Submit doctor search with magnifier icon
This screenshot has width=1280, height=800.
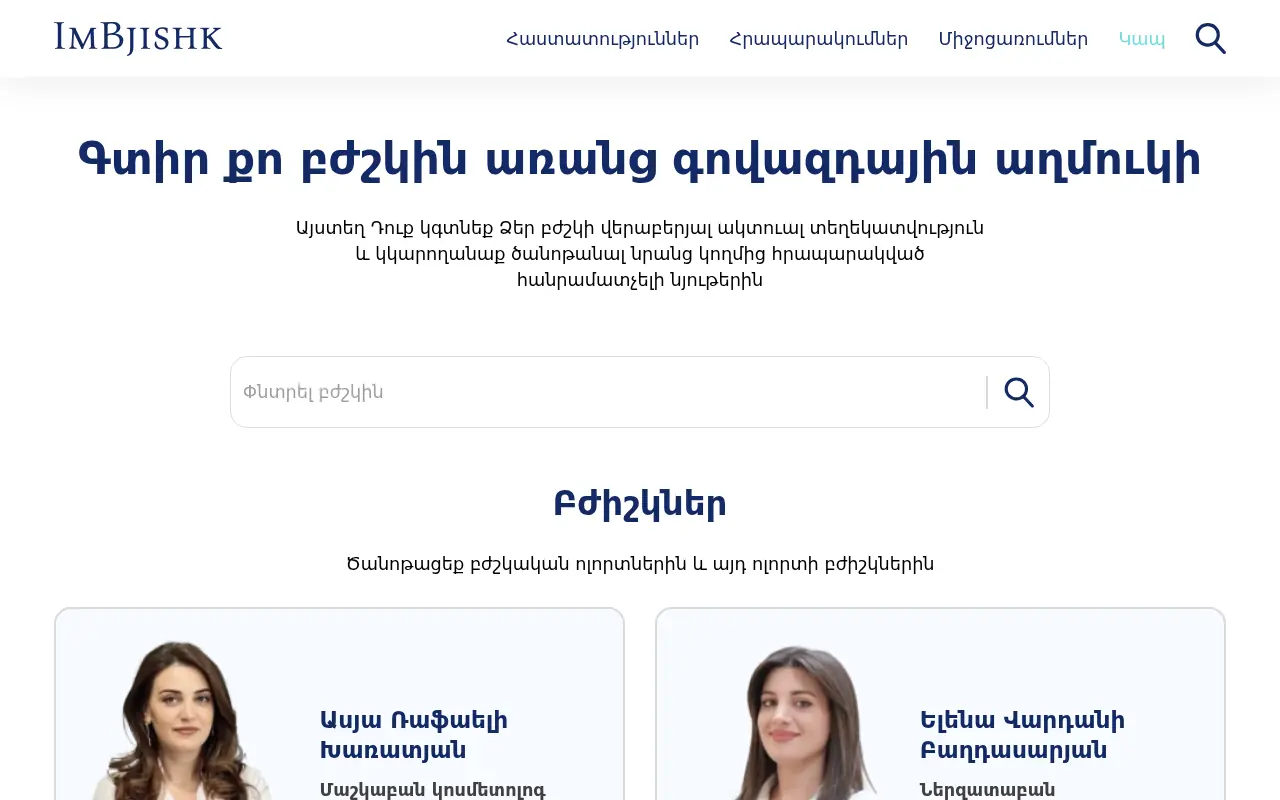pos(1019,392)
